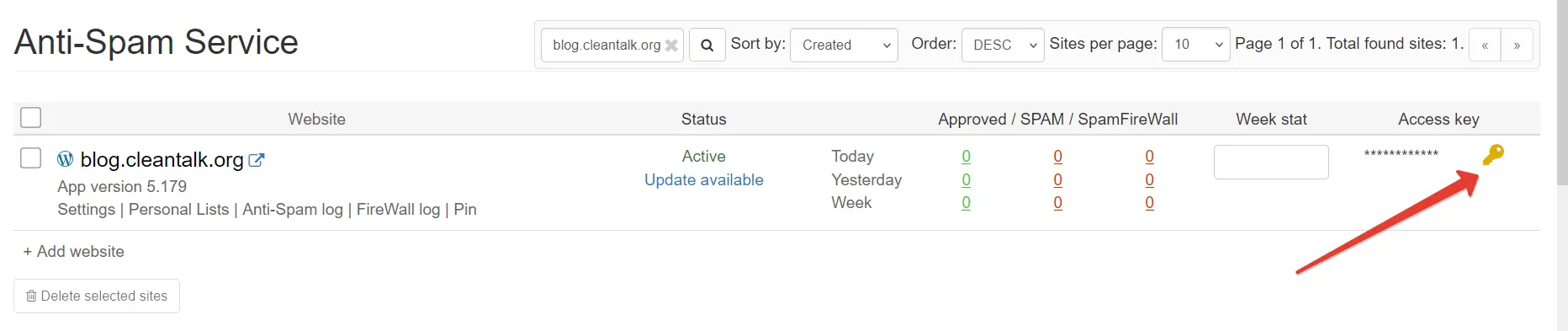The image size is (1568, 331).
Task: Go to previous page of sites
Action: tap(1485, 45)
